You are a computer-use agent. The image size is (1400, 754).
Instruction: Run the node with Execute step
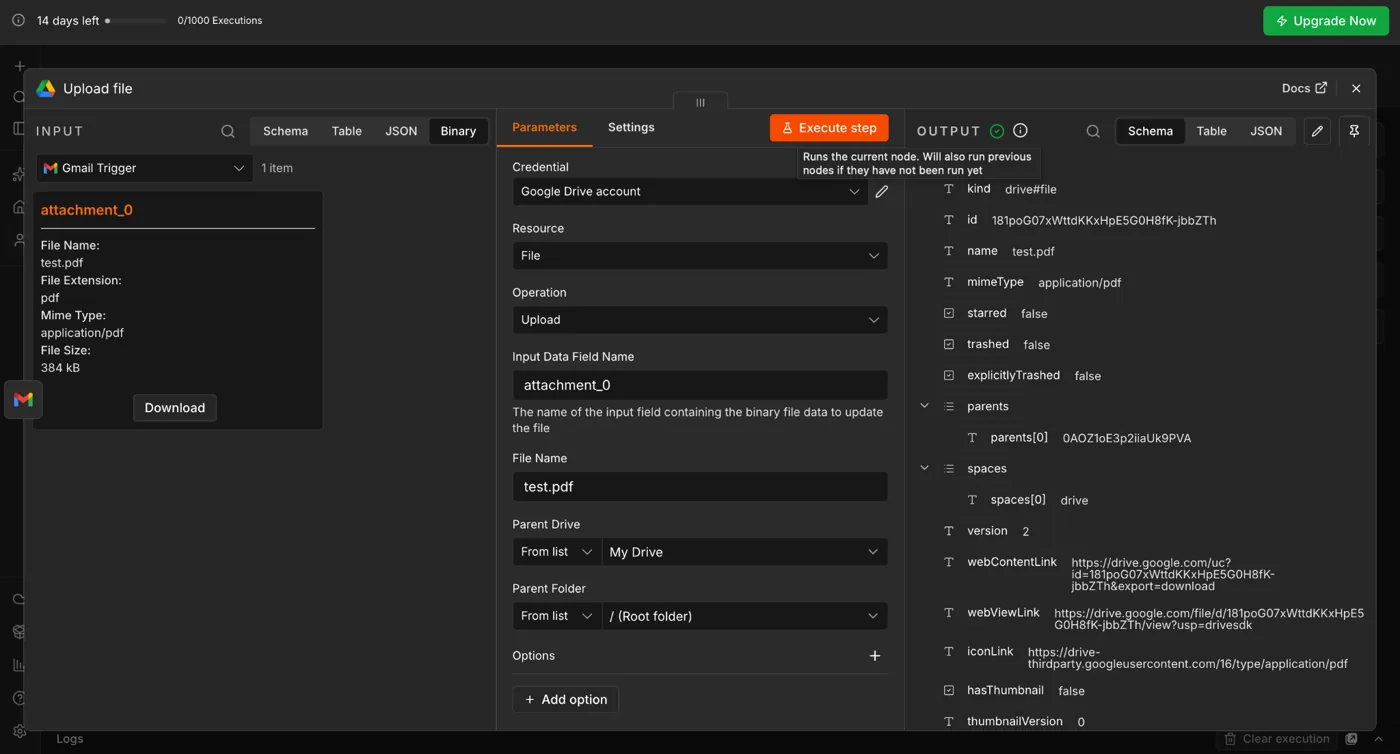(x=829, y=128)
